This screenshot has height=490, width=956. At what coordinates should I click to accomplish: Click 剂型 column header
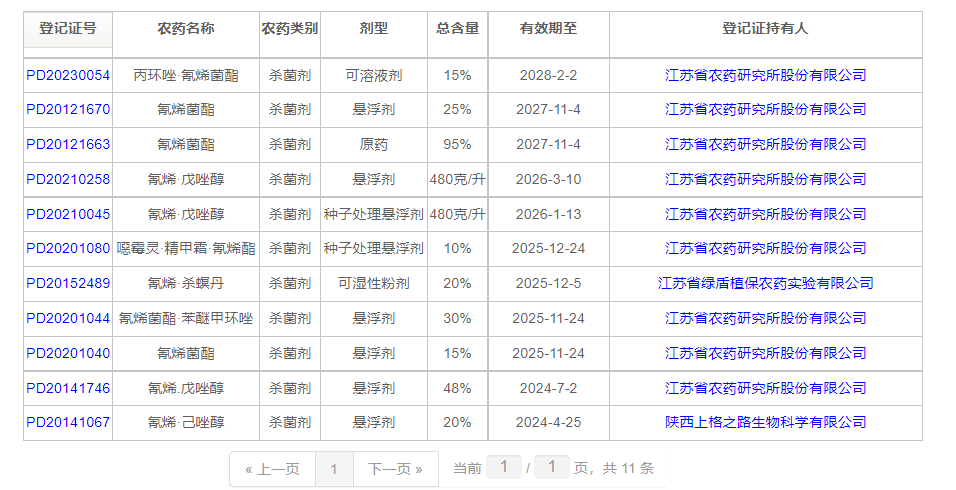pos(374,29)
